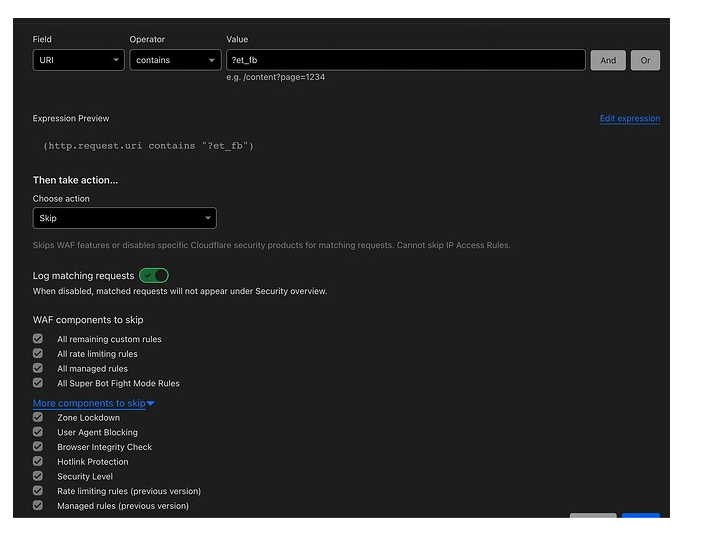Uncheck User Agent Blocking checkbox
The height and width of the screenshot is (537, 714).
pyautogui.click(x=38, y=432)
